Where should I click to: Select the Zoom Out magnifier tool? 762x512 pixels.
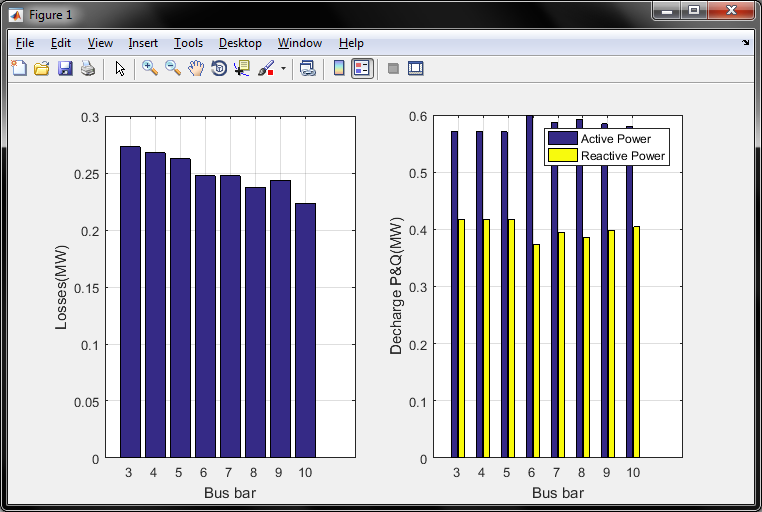click(x=172, y=69)
